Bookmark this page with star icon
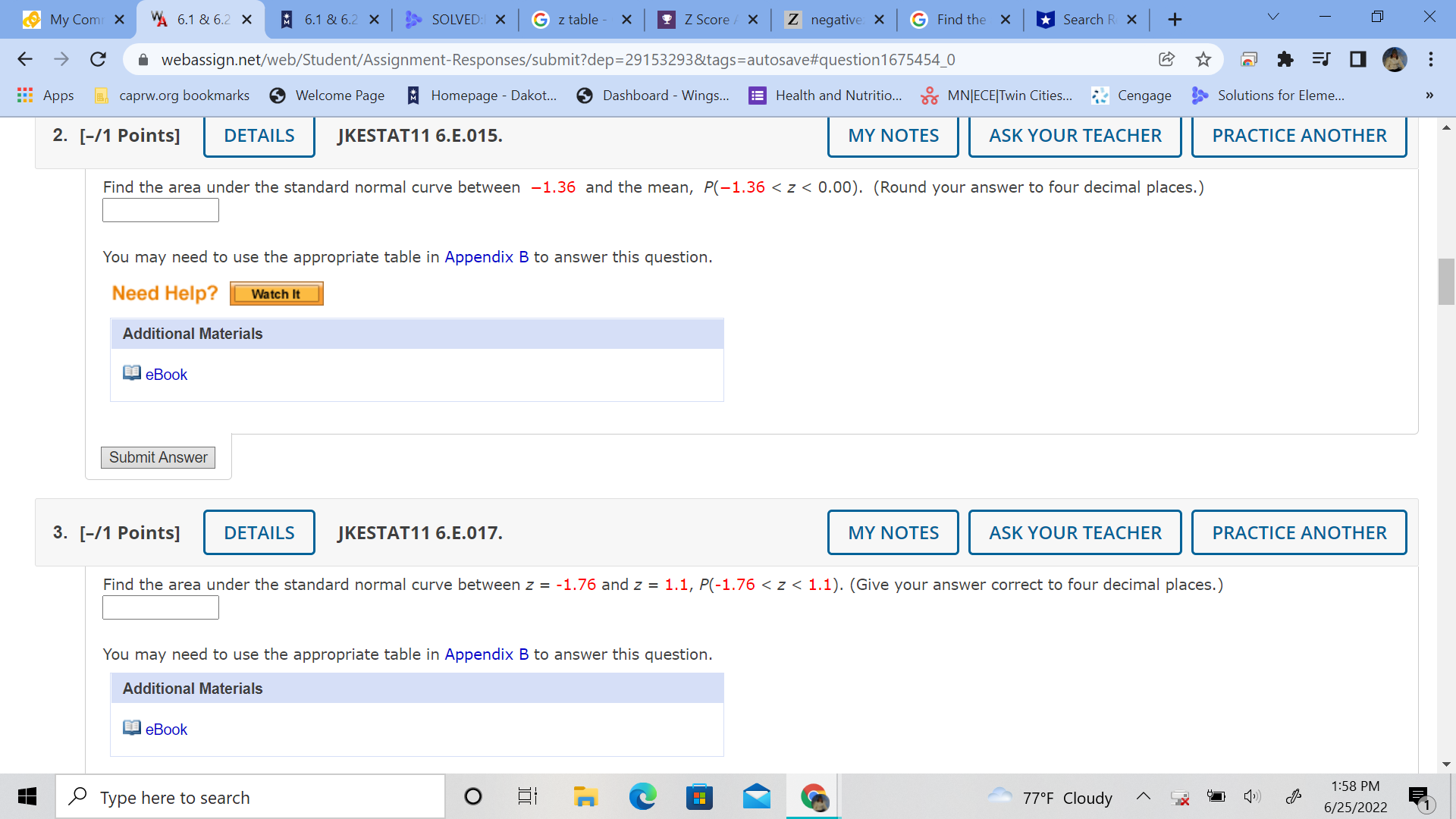Screen dimensions: 1456x819 point(1203,59)
